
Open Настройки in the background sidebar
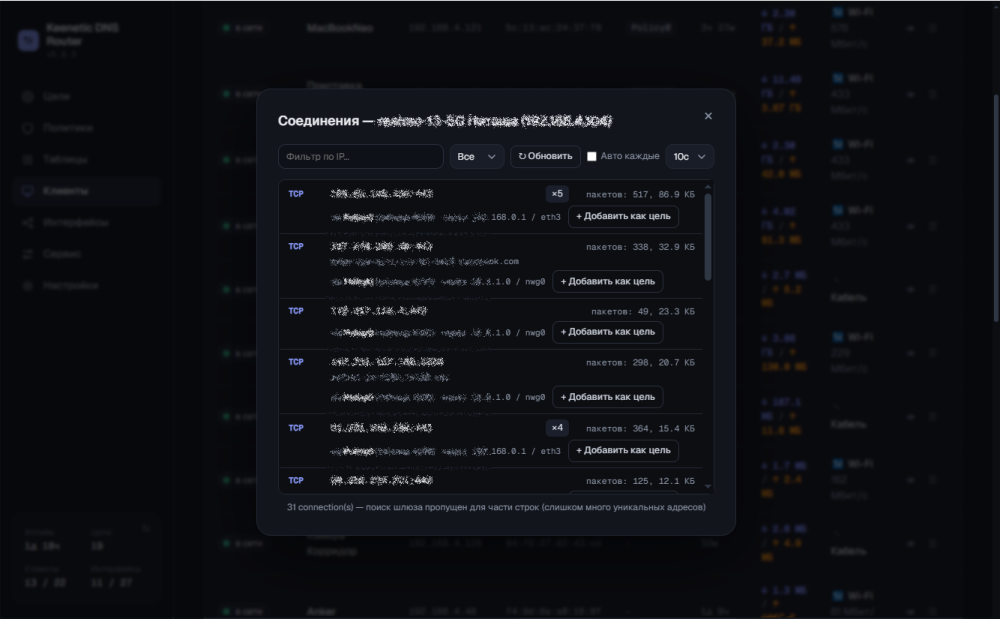(x=86, y=286)
